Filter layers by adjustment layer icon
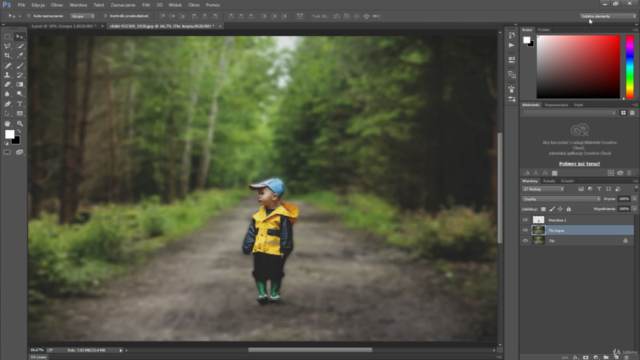 click(x=590, y=189)
